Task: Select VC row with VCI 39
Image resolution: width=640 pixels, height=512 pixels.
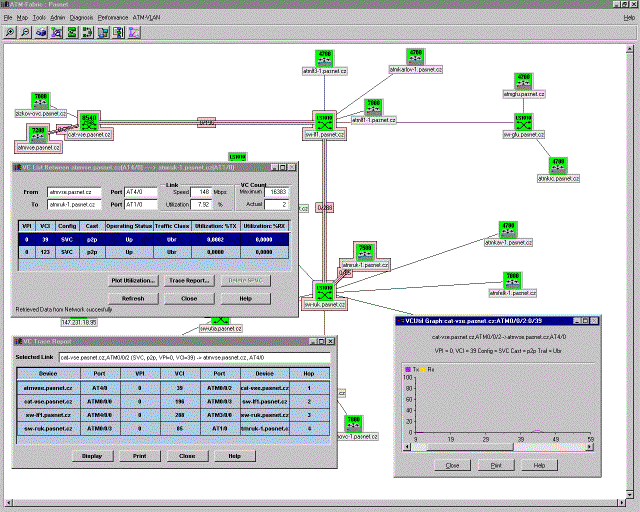Action: [153, 240]
